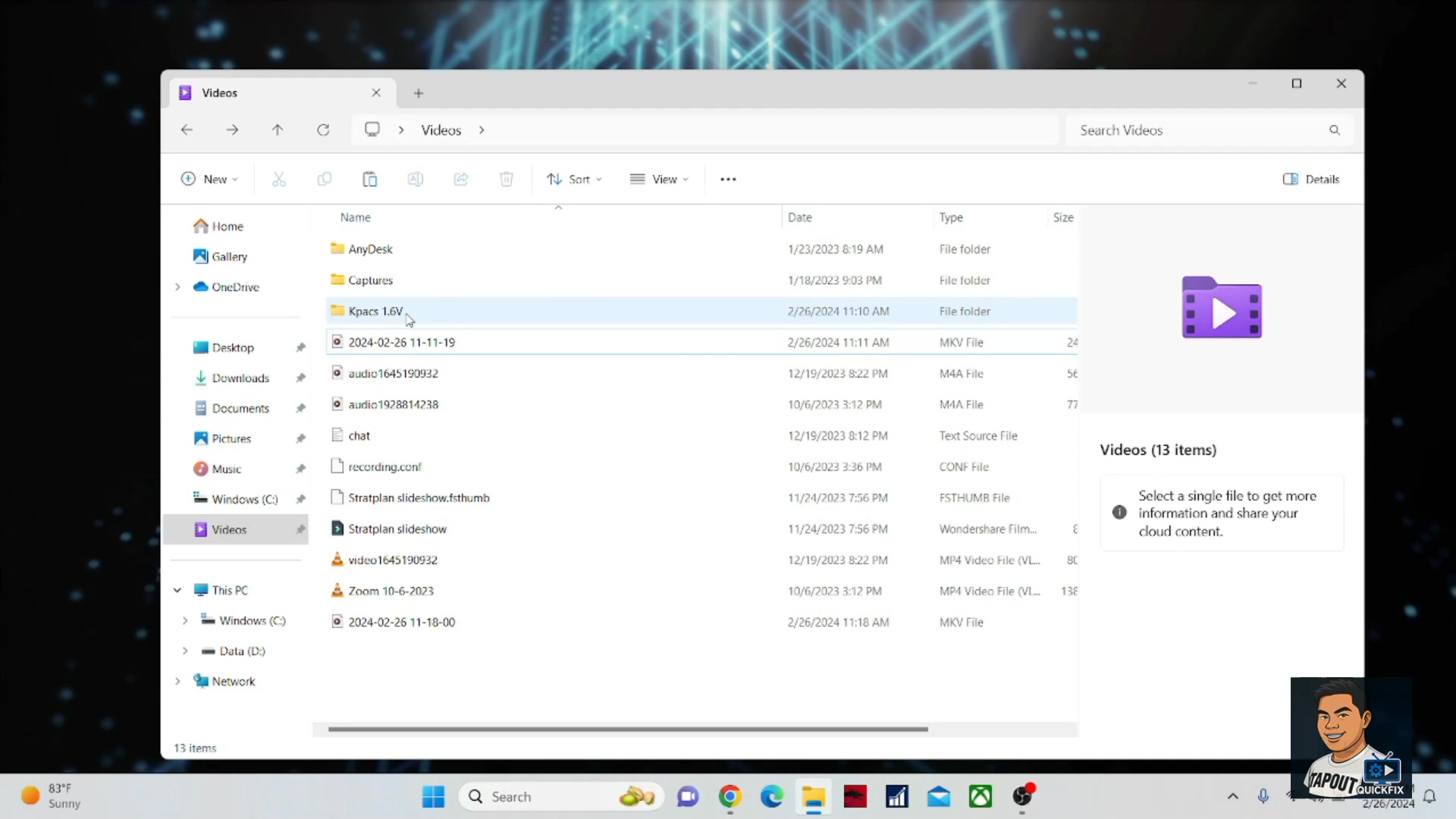The height and width of the screenshot is (819, 1456).
Task: Select the Videos window tab
Action: point(282,93)
